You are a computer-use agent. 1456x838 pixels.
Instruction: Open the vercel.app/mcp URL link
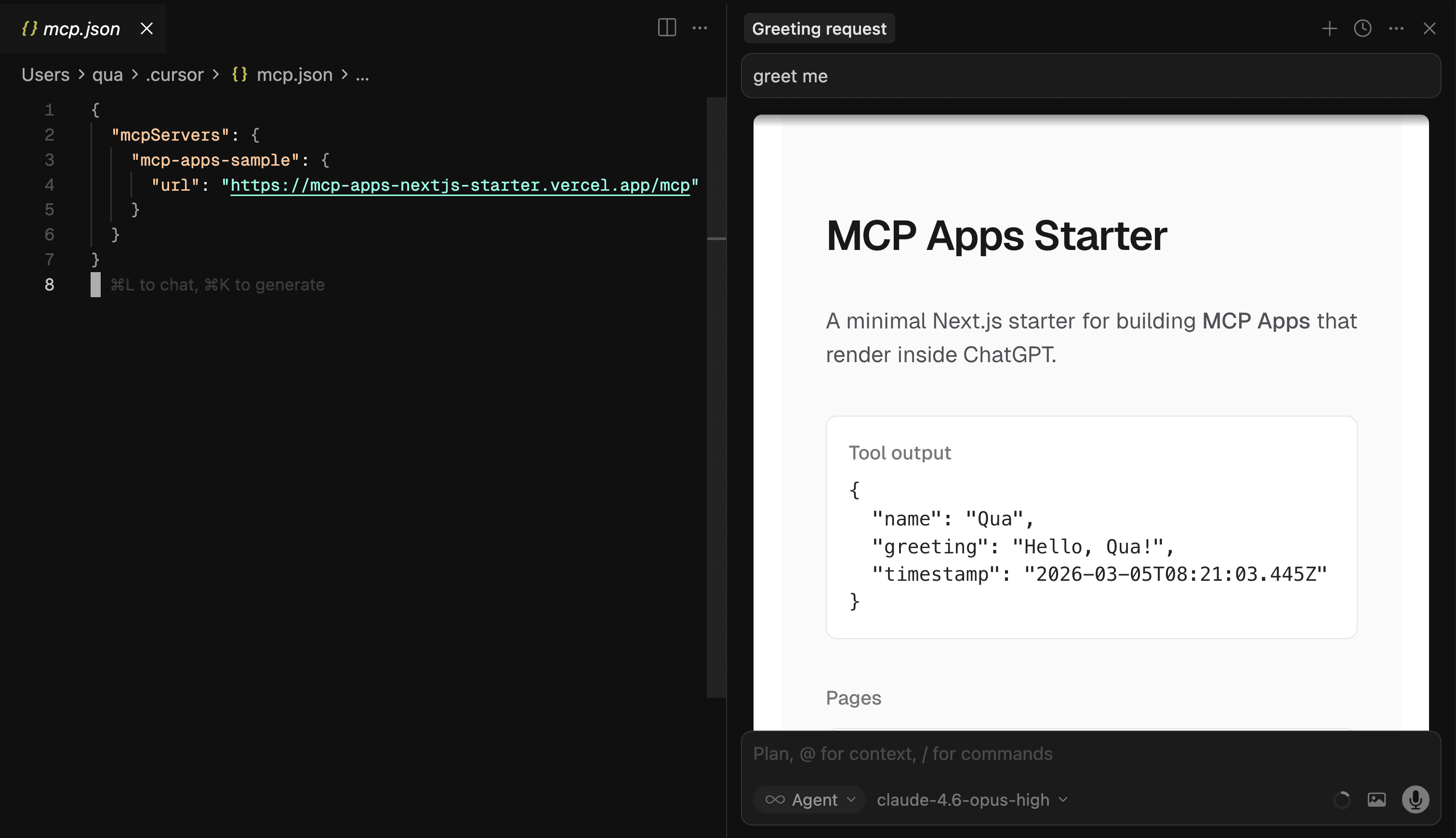(x=461, y=185)
